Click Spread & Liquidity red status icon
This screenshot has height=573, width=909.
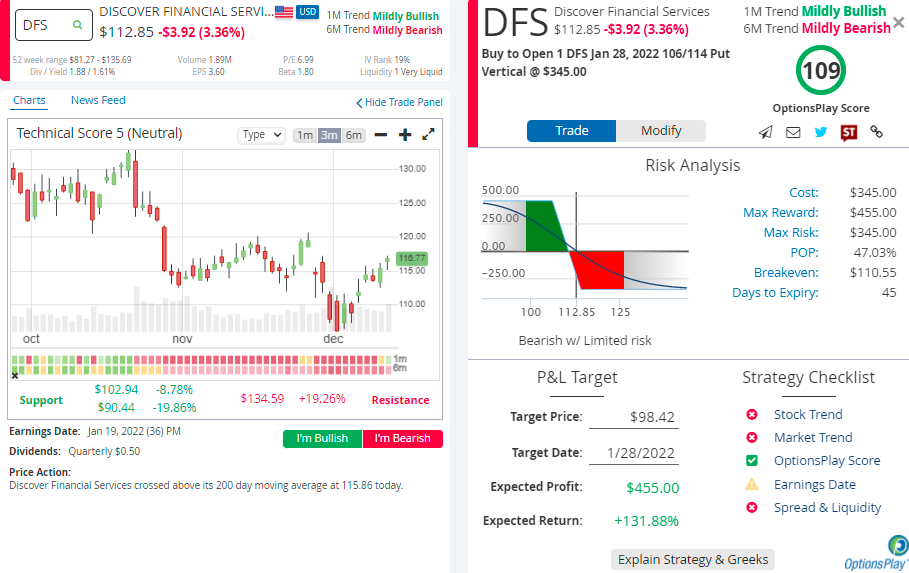(752, 507)
